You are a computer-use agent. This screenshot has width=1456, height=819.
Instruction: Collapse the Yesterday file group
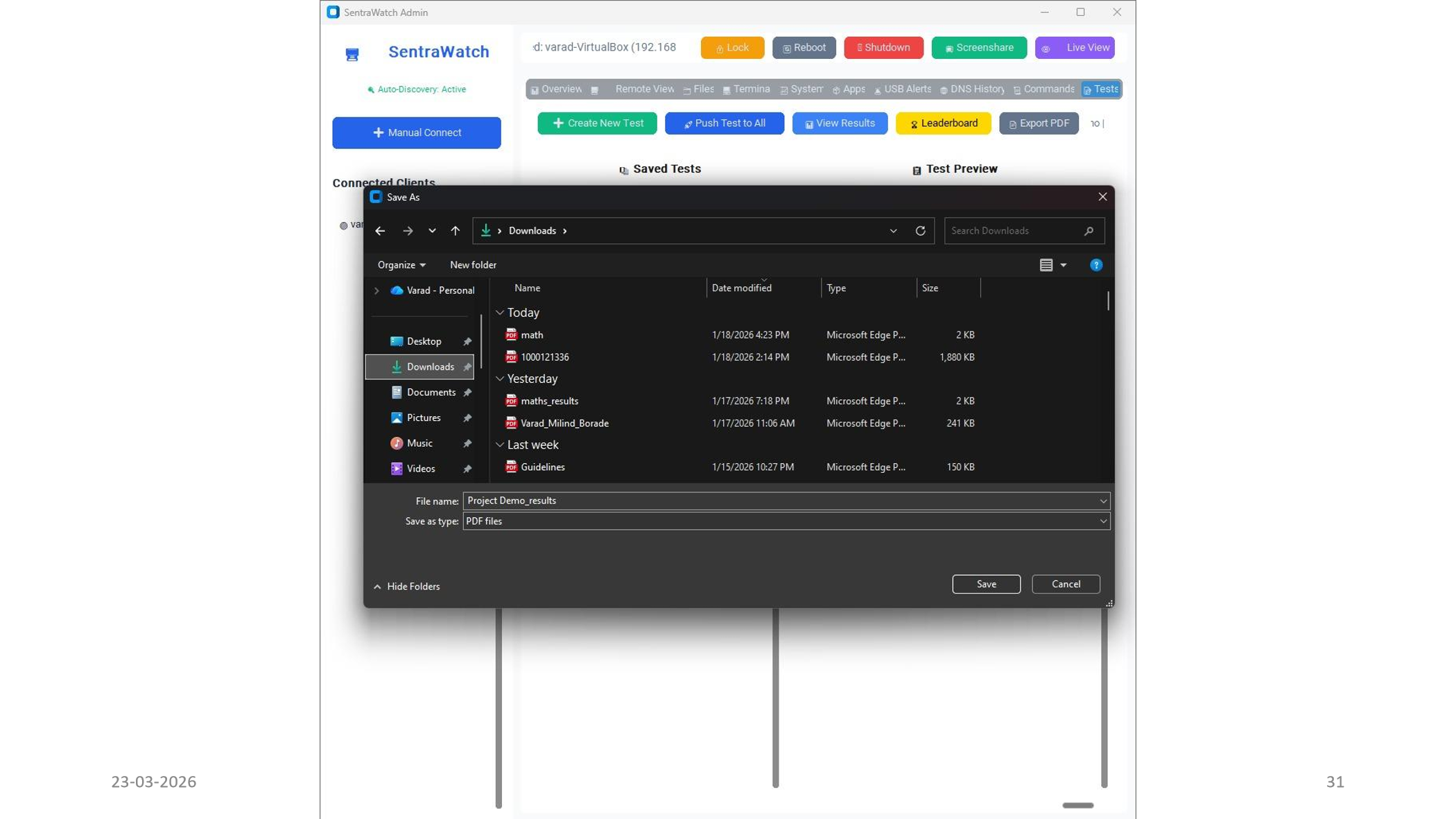(x=500, y=379)
